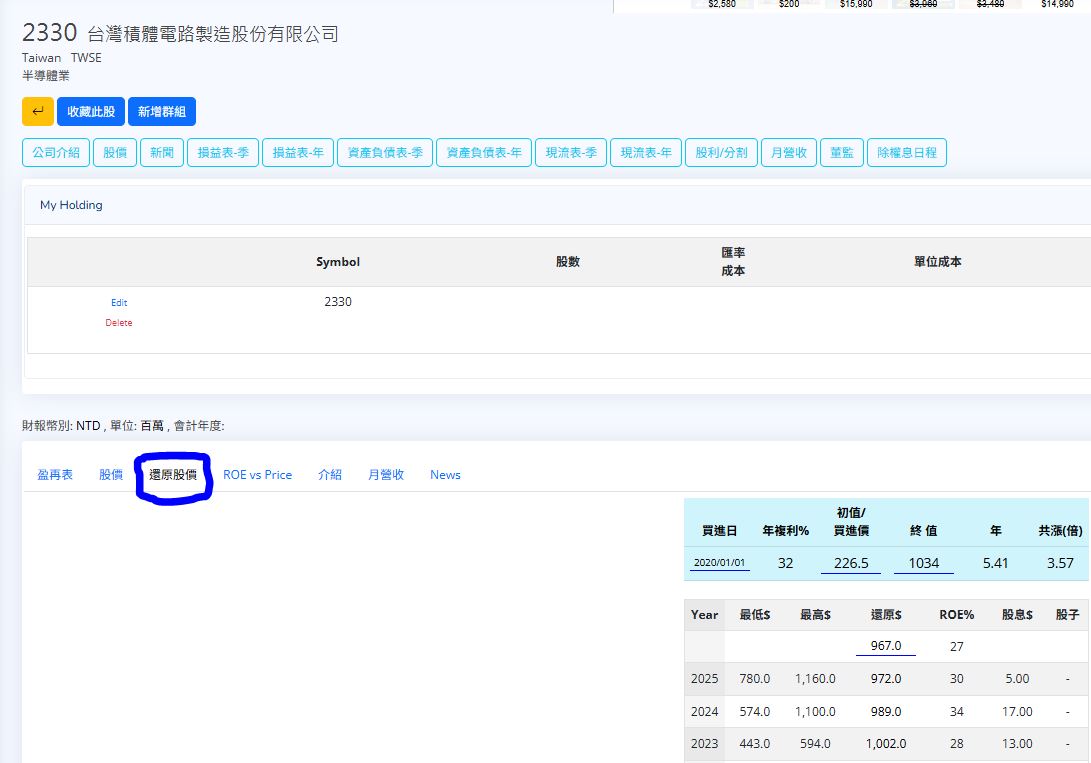Open 損益表-年 report
This screenshot has width=1091, height=763.
click(298, 152)
